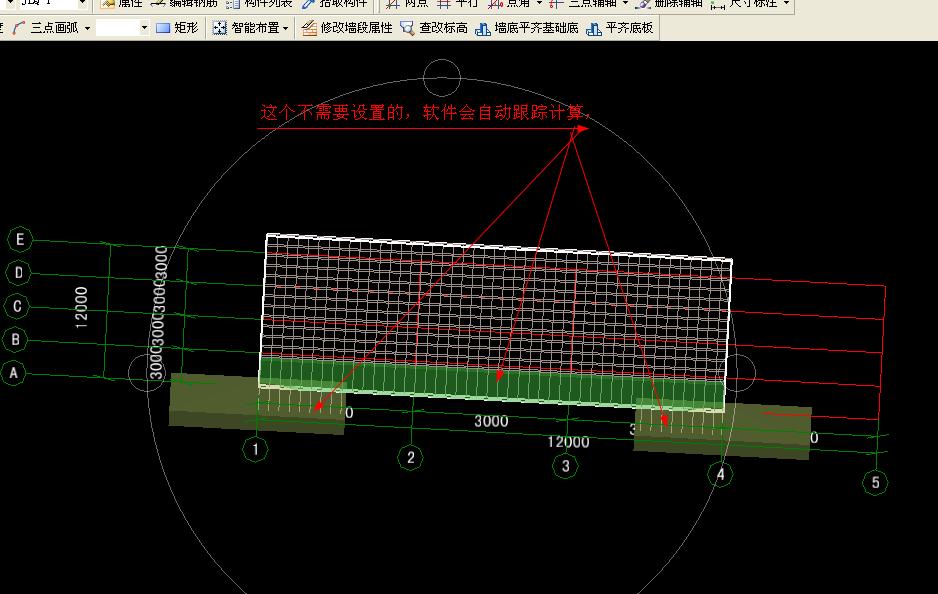Open the JLQ component name combo dropdown arrow
Image resolution: width=938 pixels, height=594 pixels.
(83, 4)
